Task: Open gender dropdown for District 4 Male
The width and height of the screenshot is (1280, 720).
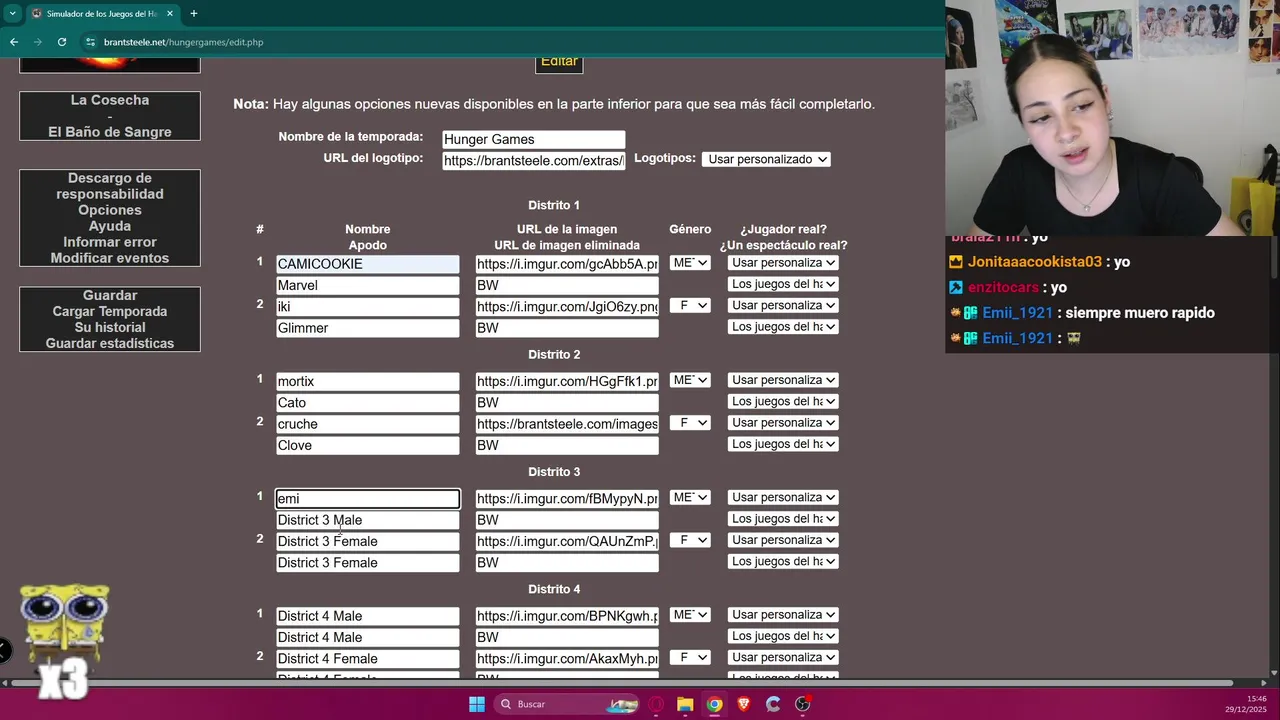Action: click(690, 615)
